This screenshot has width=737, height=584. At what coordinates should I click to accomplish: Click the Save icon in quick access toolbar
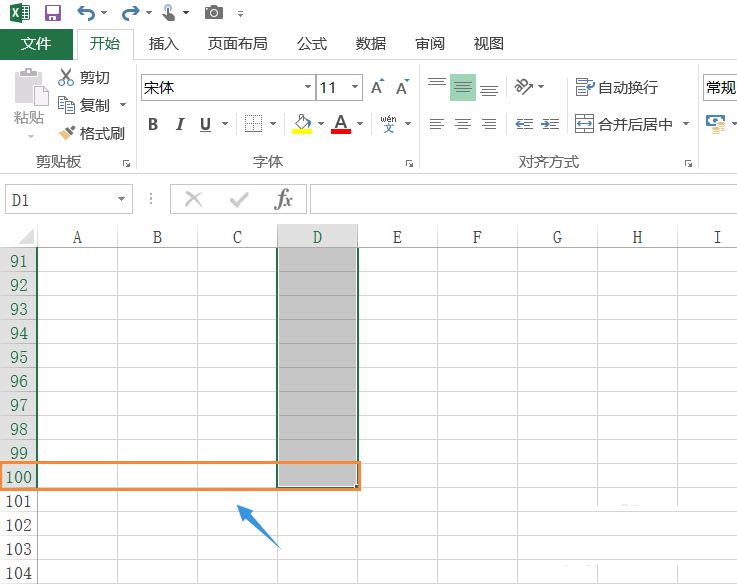coord(53,13)
